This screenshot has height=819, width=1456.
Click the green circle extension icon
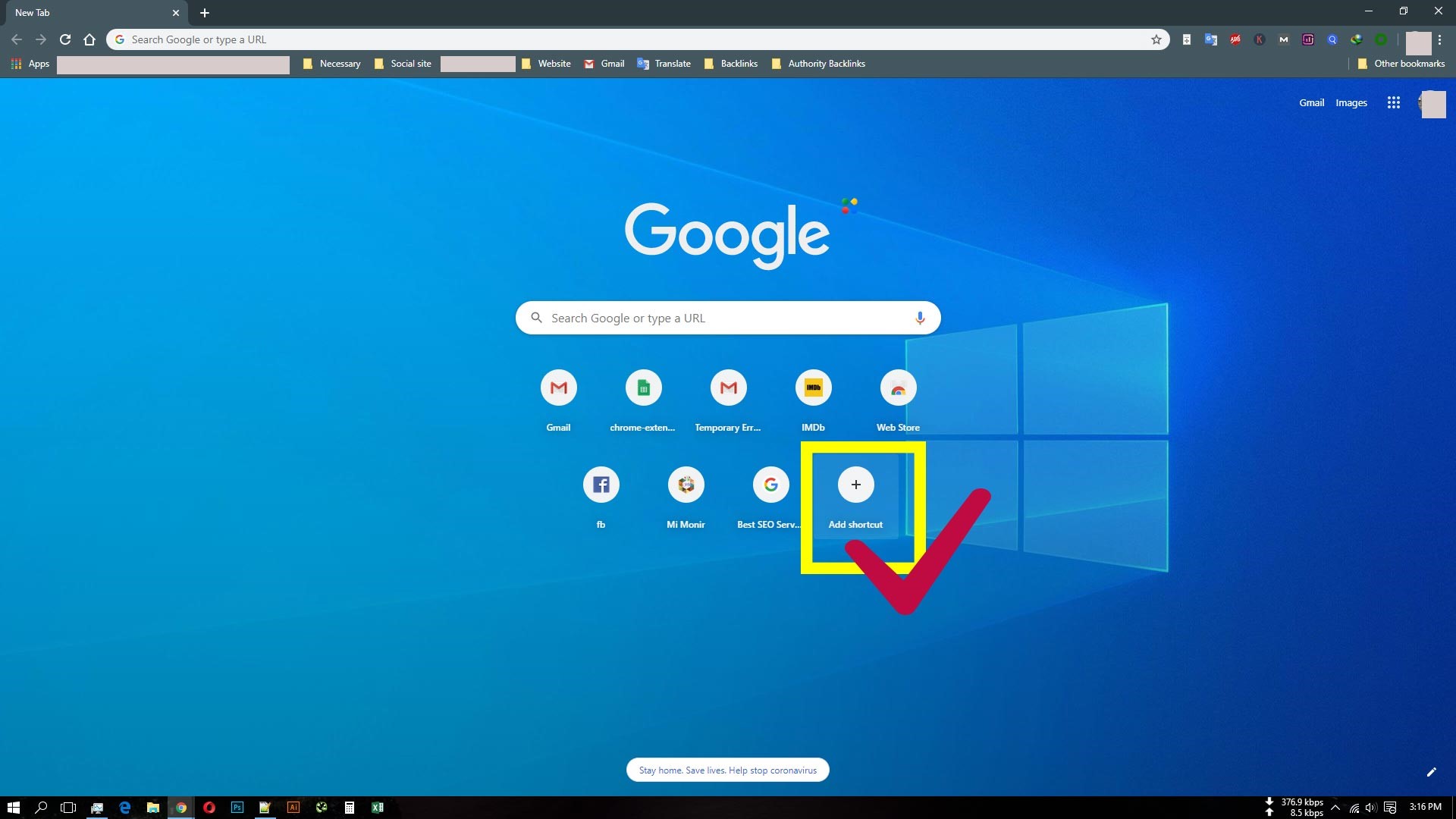1381,39
